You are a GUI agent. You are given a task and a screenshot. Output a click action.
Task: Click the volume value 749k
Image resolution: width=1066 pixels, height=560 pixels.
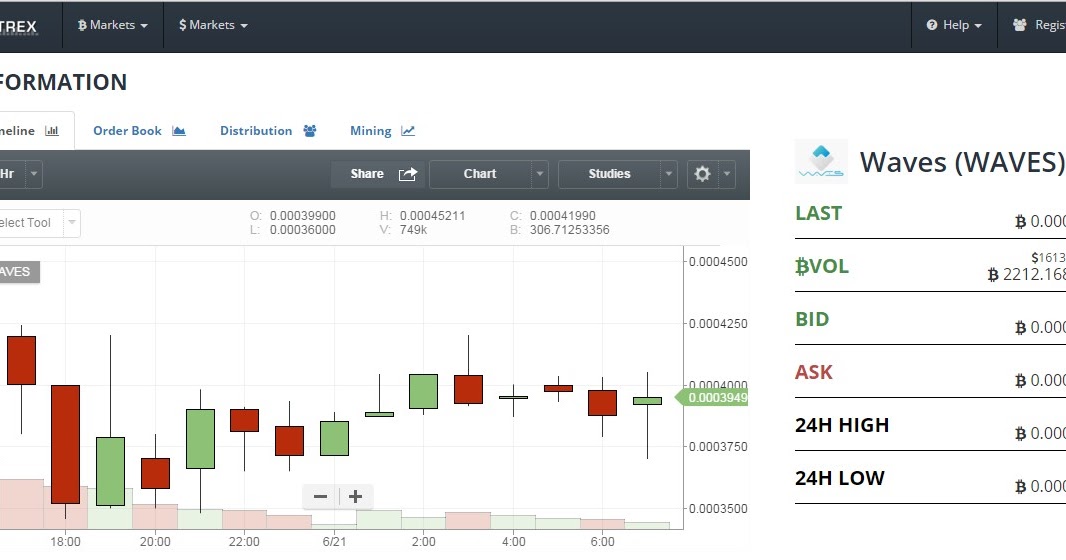(413, 230)
